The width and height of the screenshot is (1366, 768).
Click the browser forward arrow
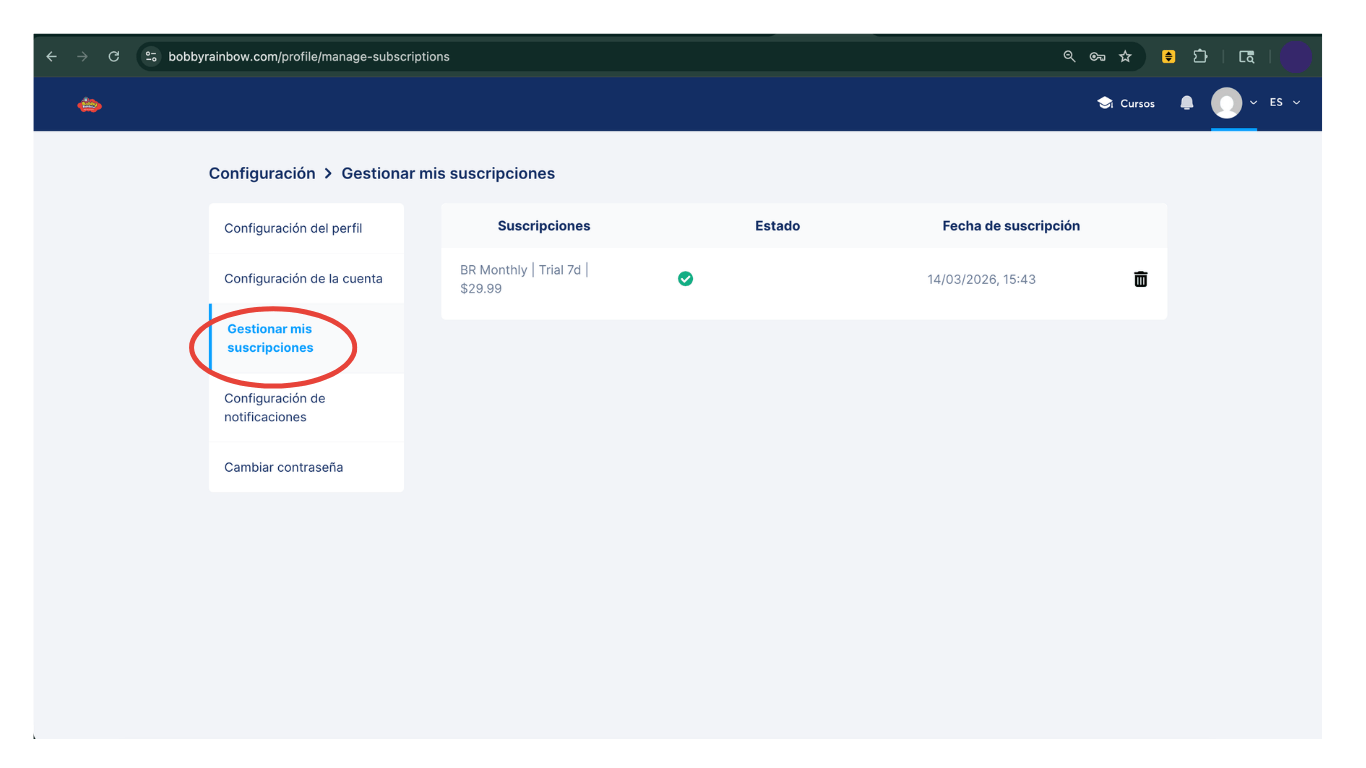click(82, 57)
